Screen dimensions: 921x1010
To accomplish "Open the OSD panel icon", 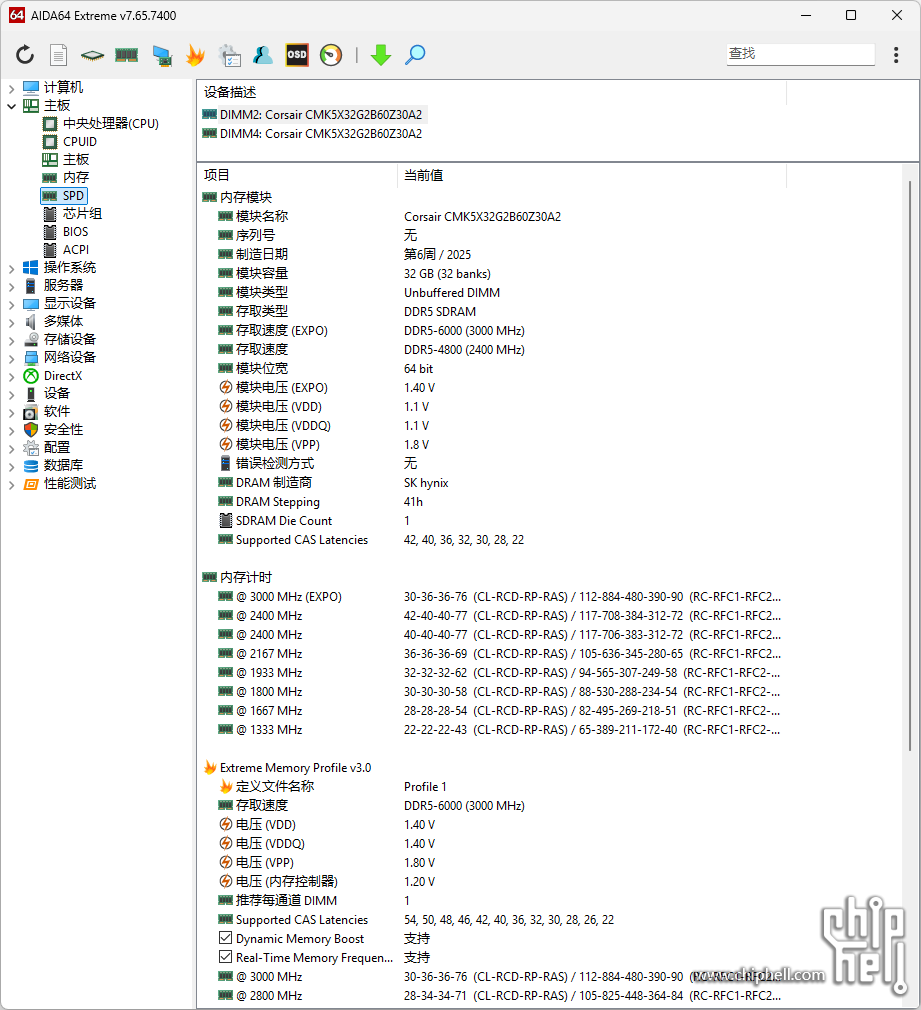I will (297, 55).
